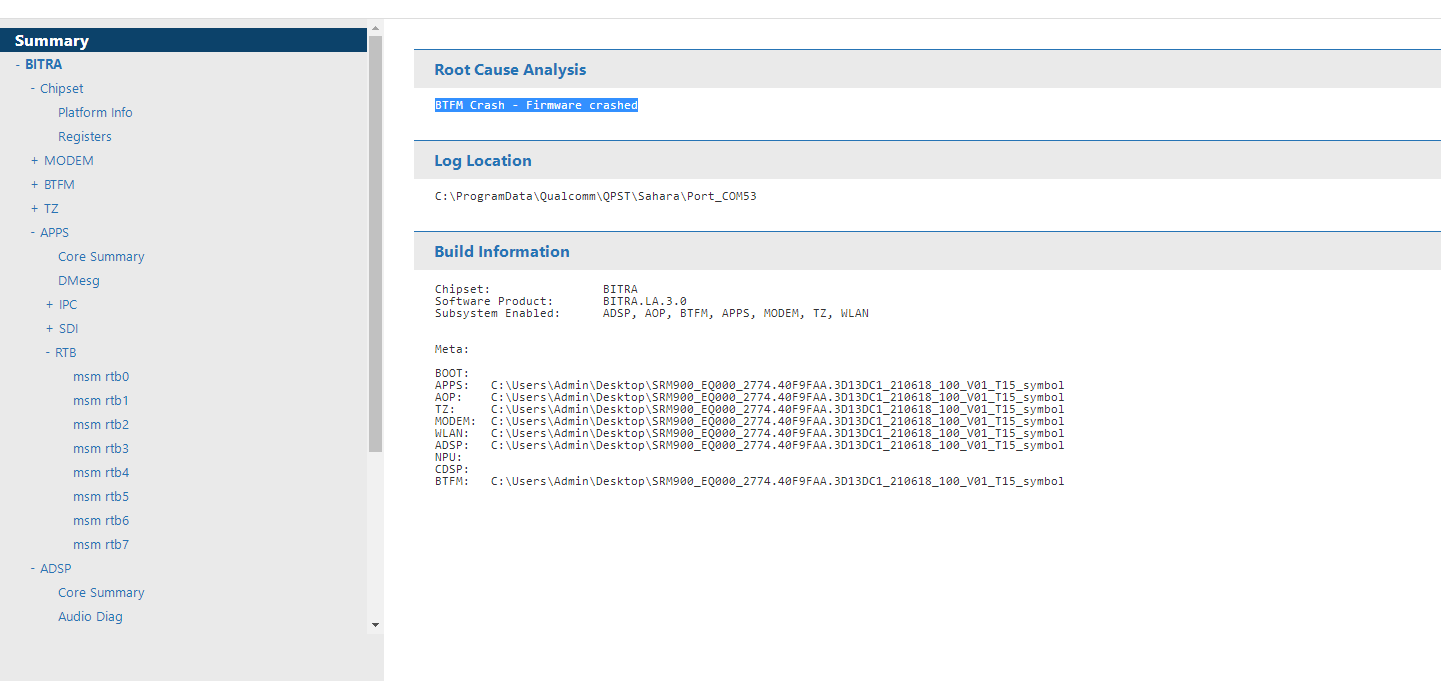Click the Log Location heading

483,160
